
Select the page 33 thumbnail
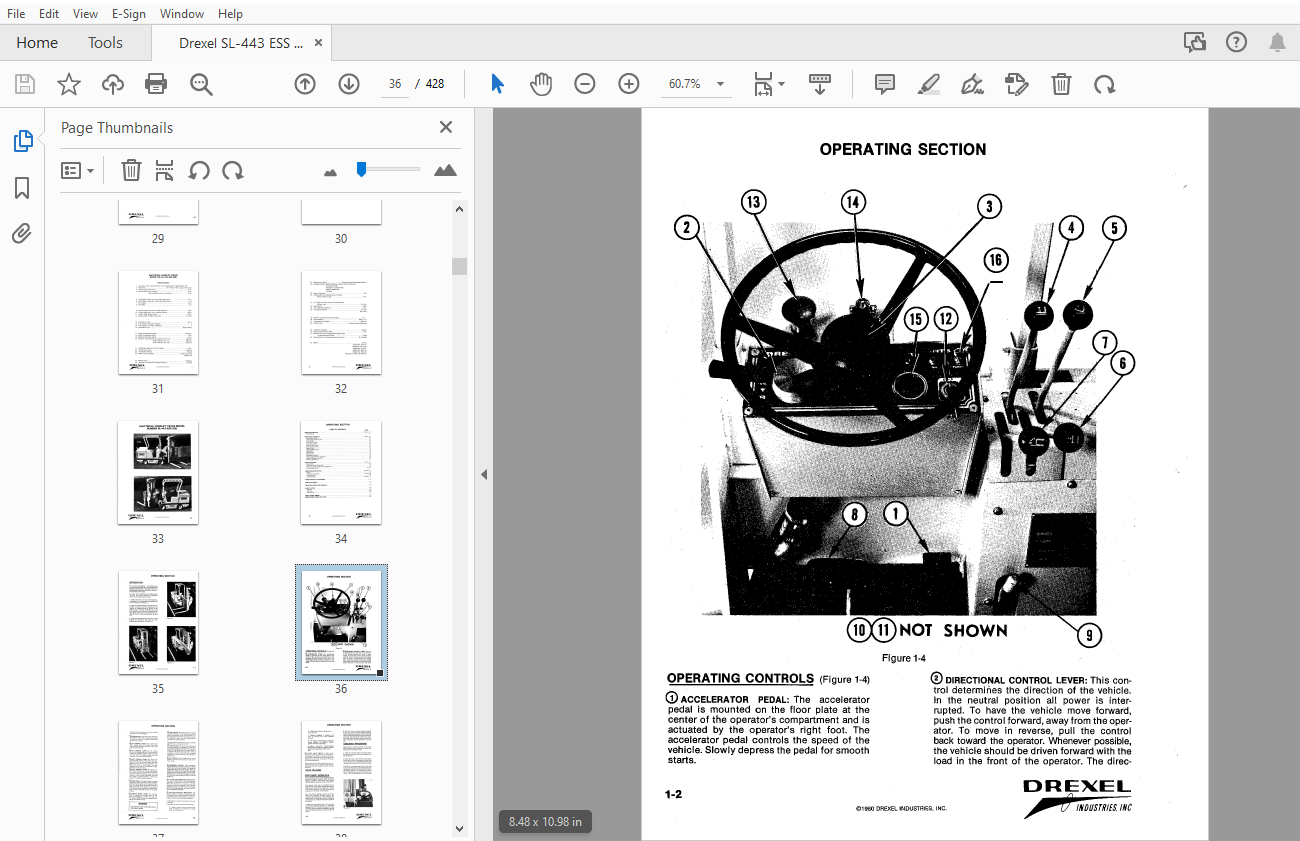(158, 472)
